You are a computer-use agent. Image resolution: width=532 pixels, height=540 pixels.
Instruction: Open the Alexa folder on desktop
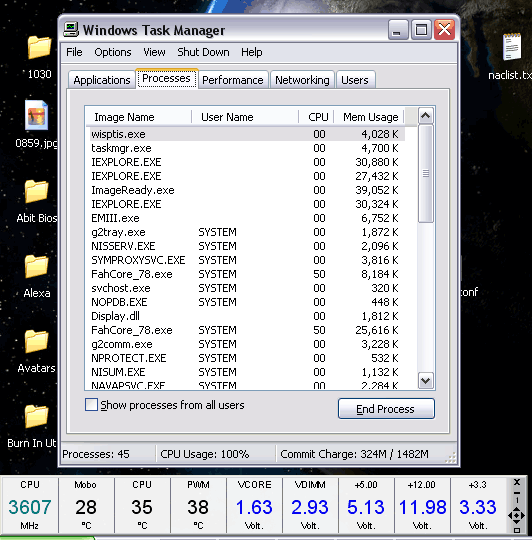tap(36, 266)
